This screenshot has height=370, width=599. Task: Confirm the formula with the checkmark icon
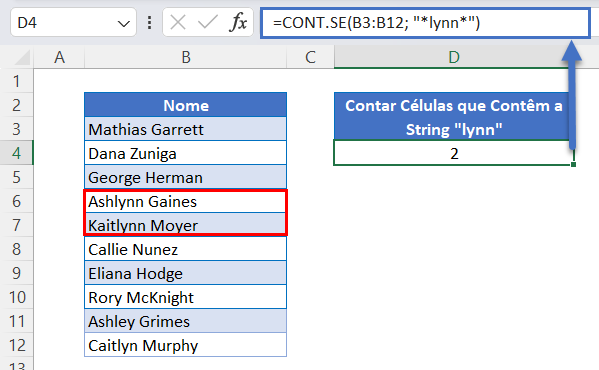point(207,22)
